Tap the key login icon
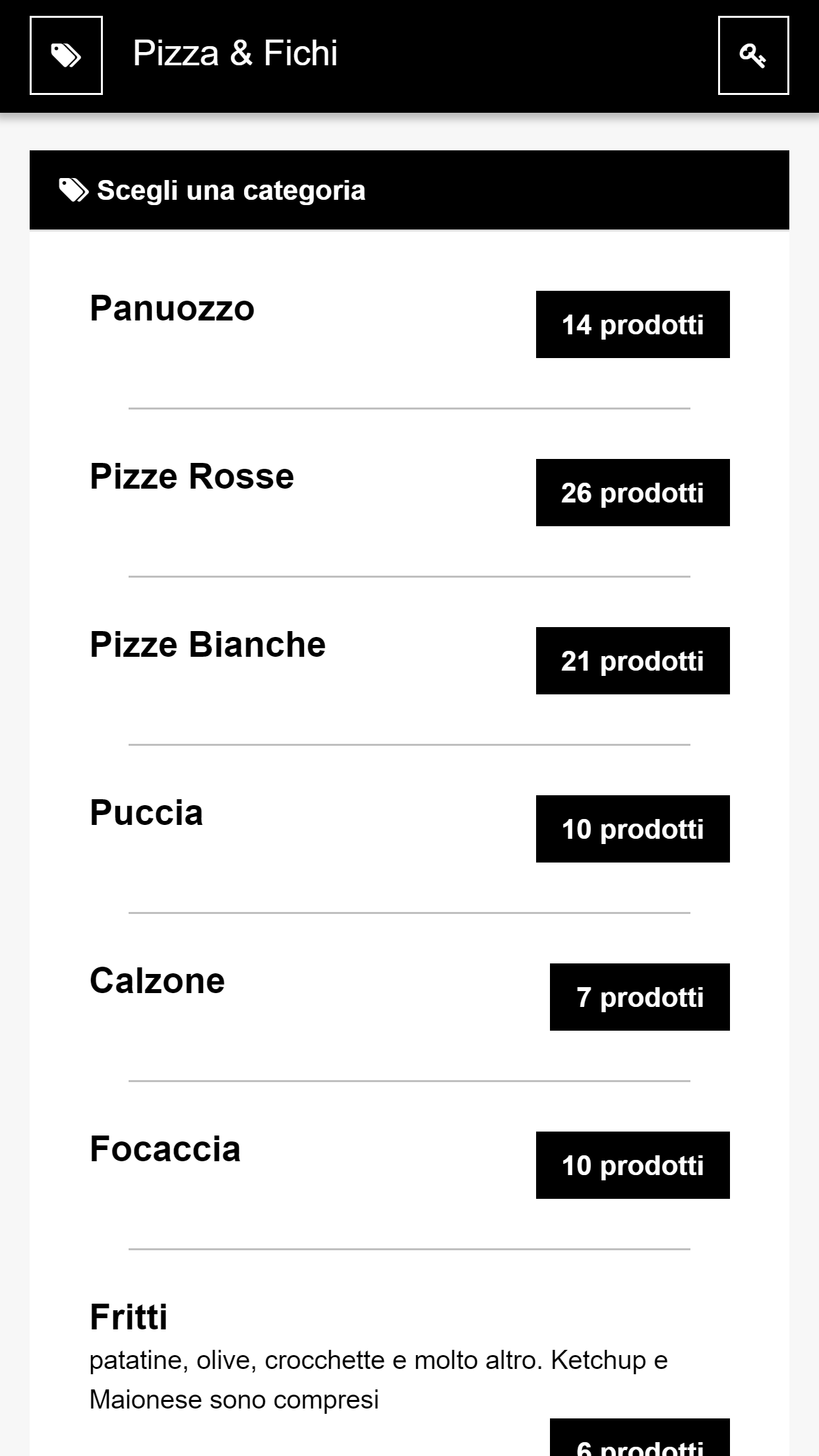Viewport: 819px width, 1456px height. pyautogui.click(x=753, y=55)
